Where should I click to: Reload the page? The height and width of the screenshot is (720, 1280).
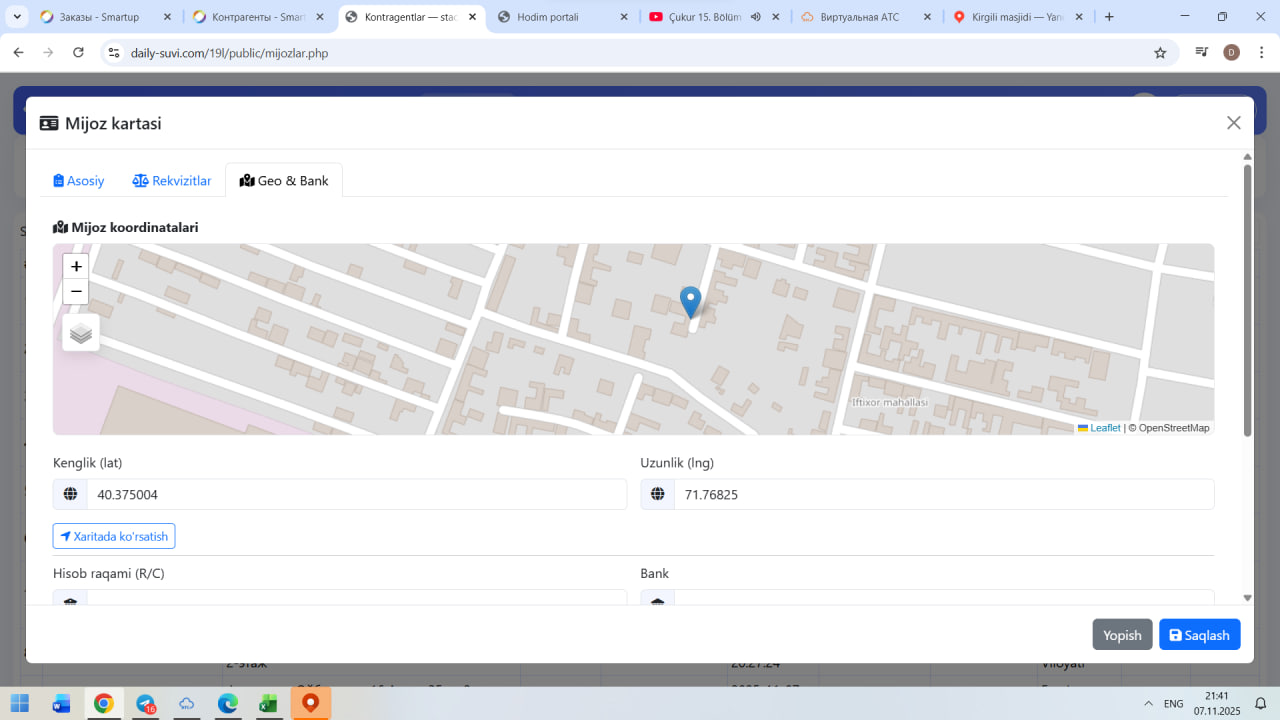(79, 53)
